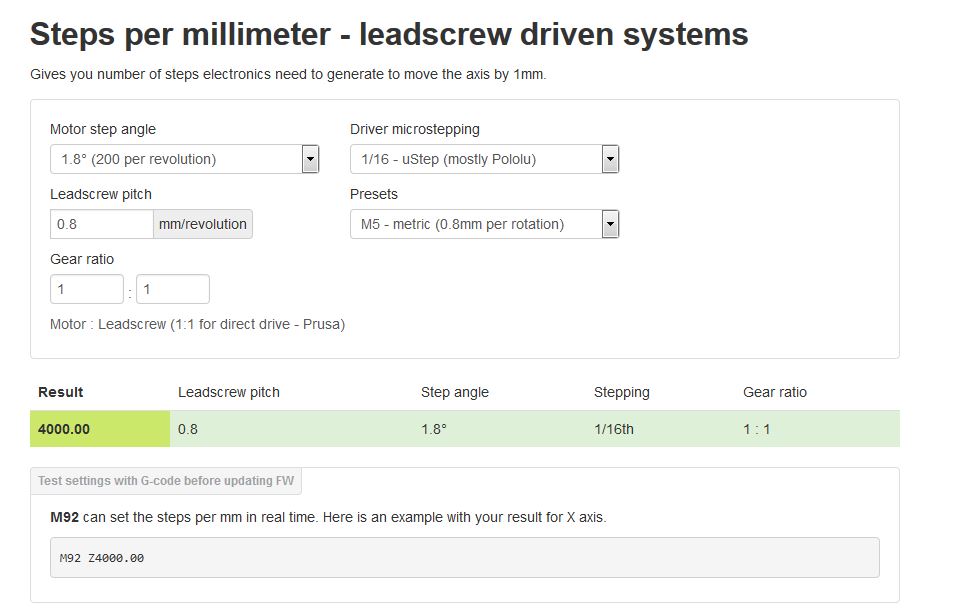Click the Leadscrew pitch table header
The width and height of the screenshot is (972, 612).
coord(229,392)
